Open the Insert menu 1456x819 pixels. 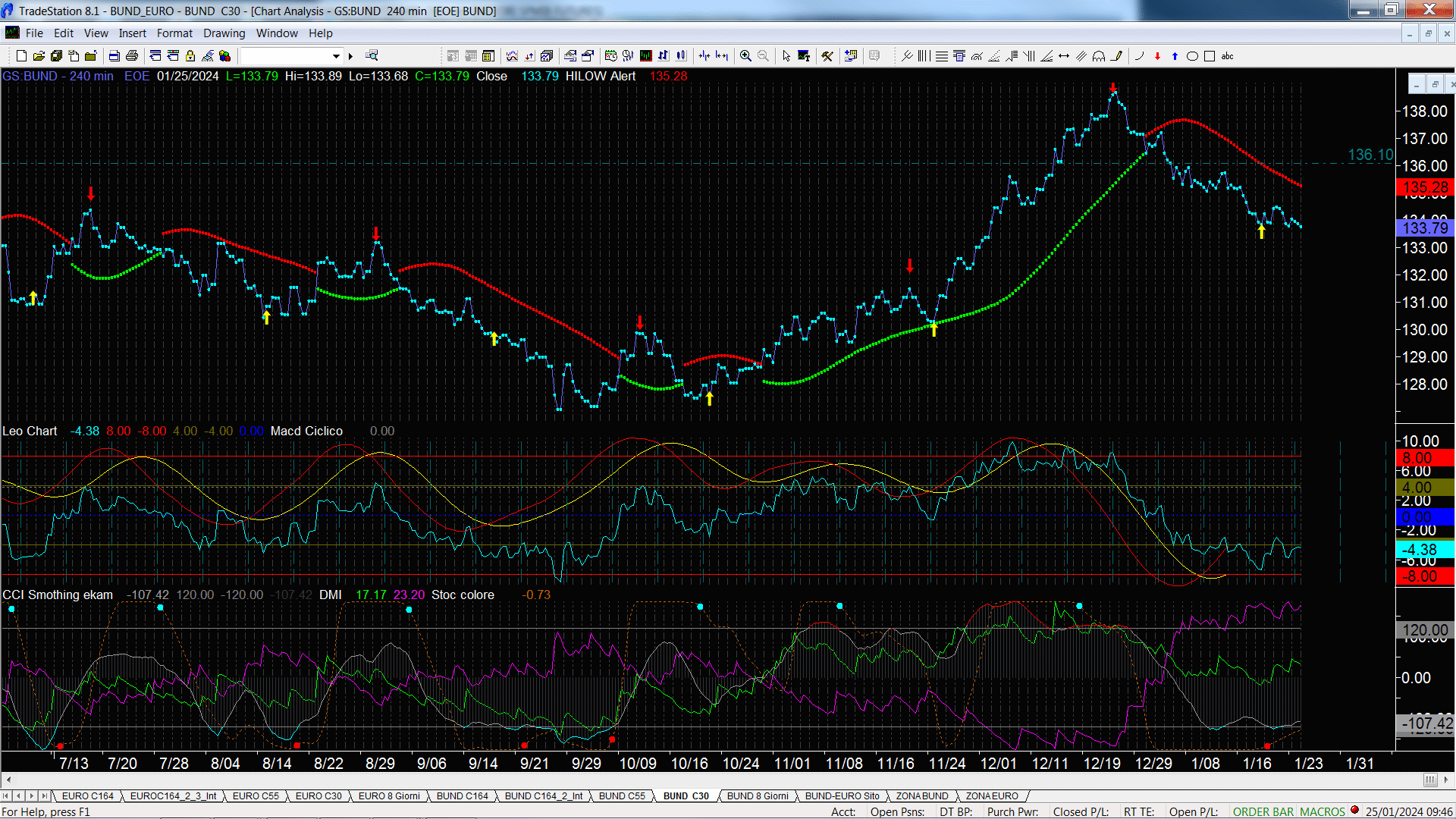(x=132, y=33)
